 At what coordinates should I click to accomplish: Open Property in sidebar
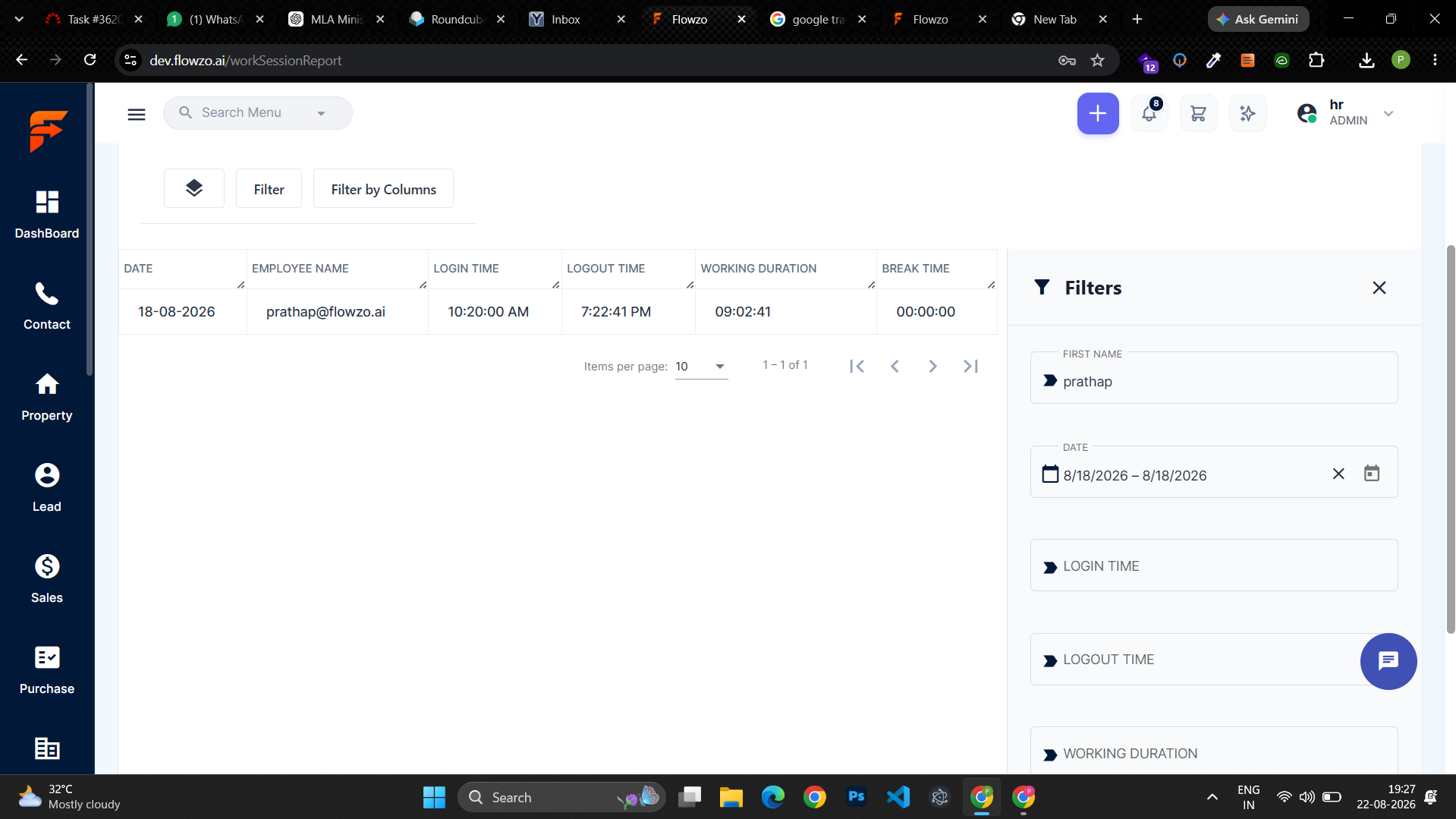pyautogui.click(x=47, y=397)
